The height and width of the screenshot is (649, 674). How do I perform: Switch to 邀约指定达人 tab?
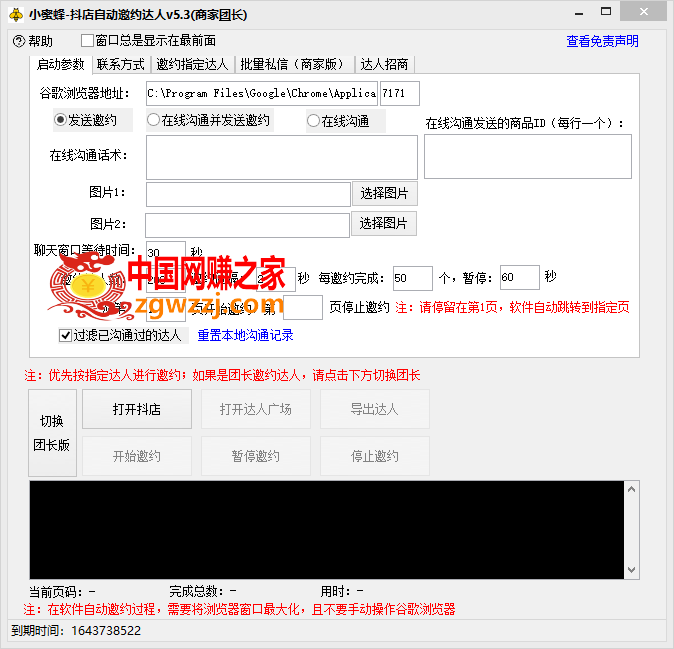click(x=192, y=64)
